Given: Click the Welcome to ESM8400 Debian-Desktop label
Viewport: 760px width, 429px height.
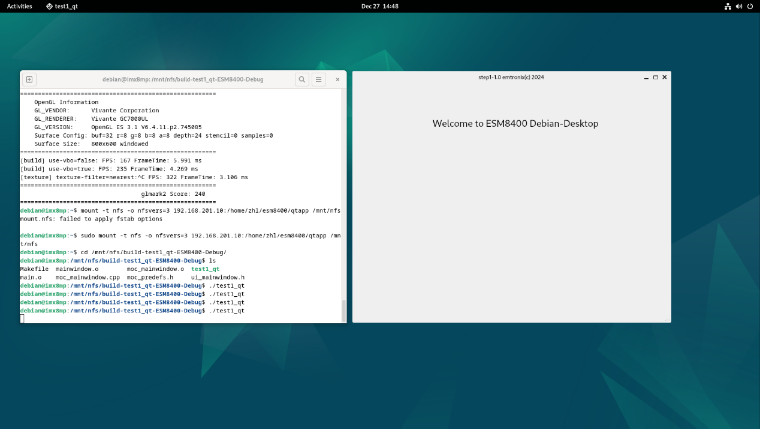Looking at the screenshot, I should pos(515,124).
